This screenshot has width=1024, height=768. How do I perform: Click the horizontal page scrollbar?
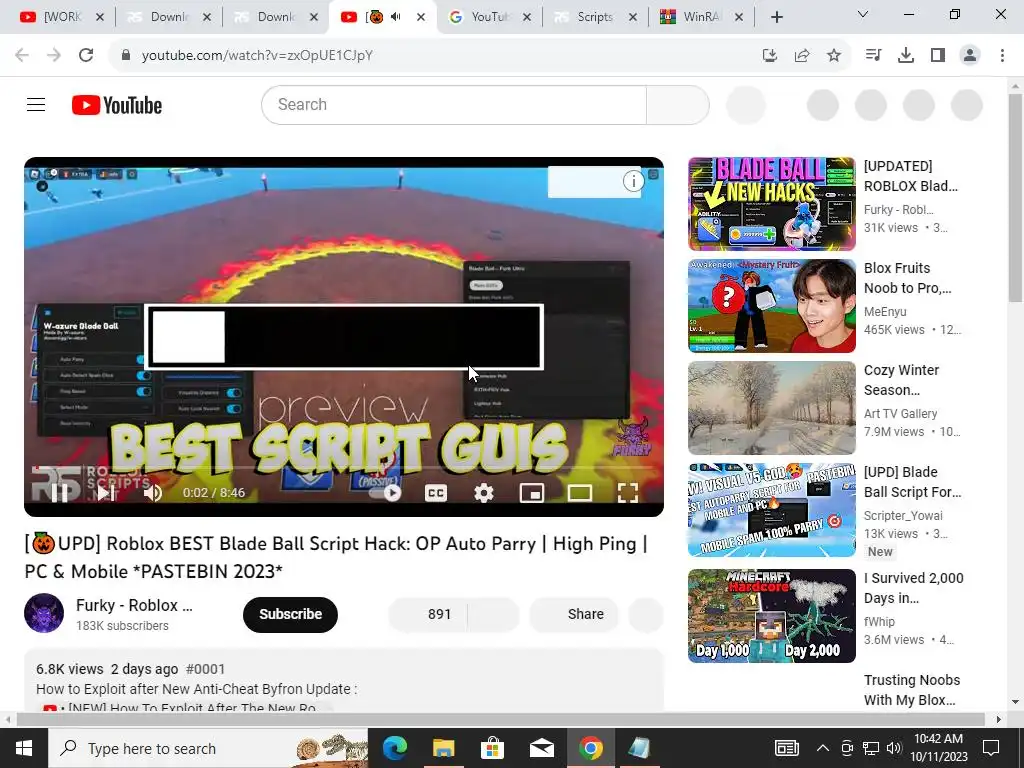[500, 719]
